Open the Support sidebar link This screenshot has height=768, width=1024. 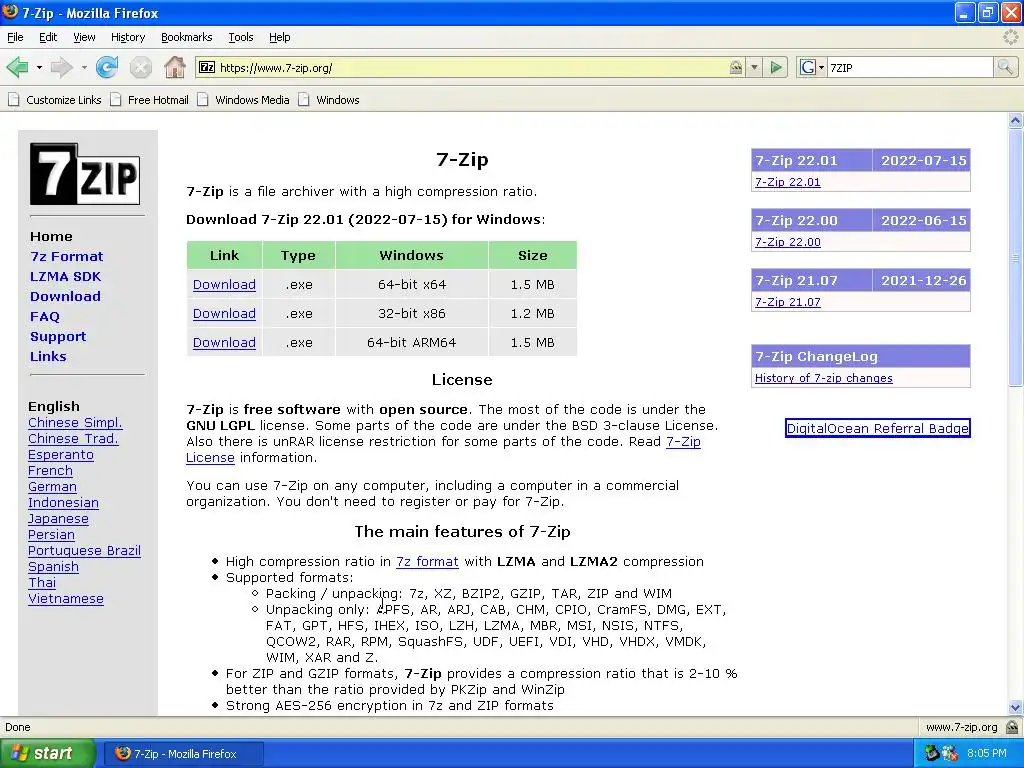click(x=58, y=336)
